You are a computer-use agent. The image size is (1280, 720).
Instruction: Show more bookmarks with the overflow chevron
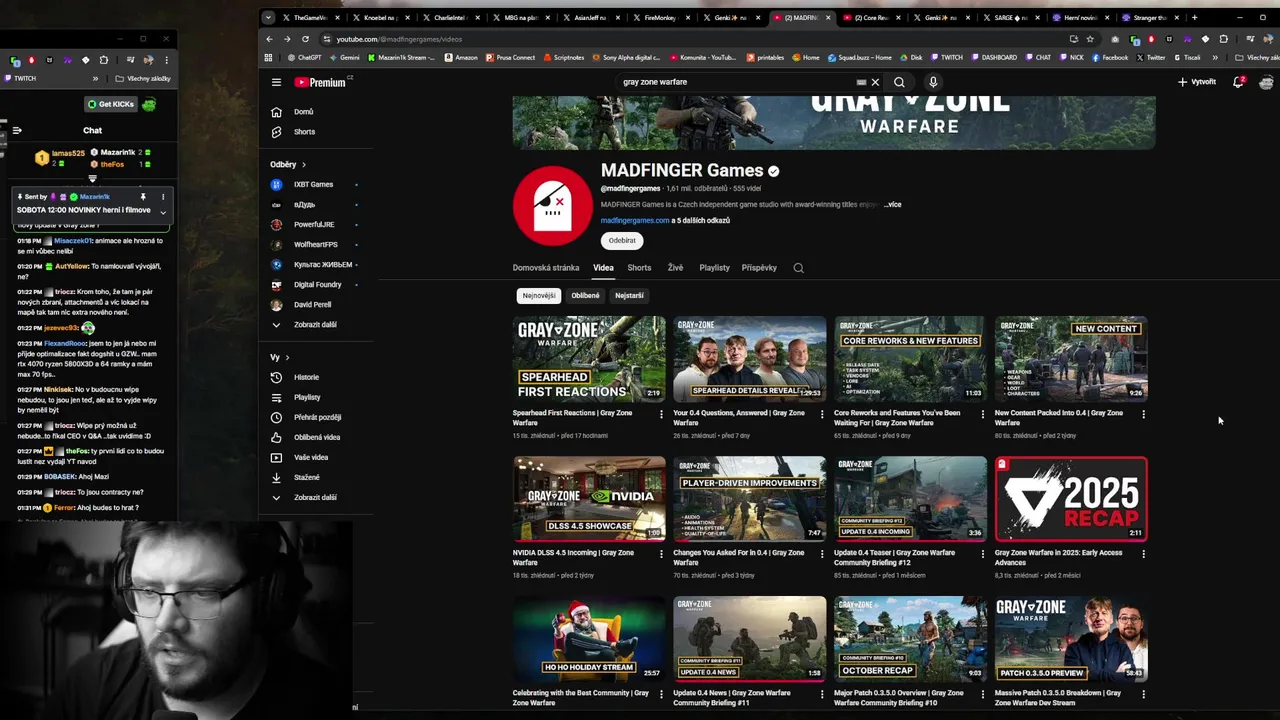point(1215,57)
